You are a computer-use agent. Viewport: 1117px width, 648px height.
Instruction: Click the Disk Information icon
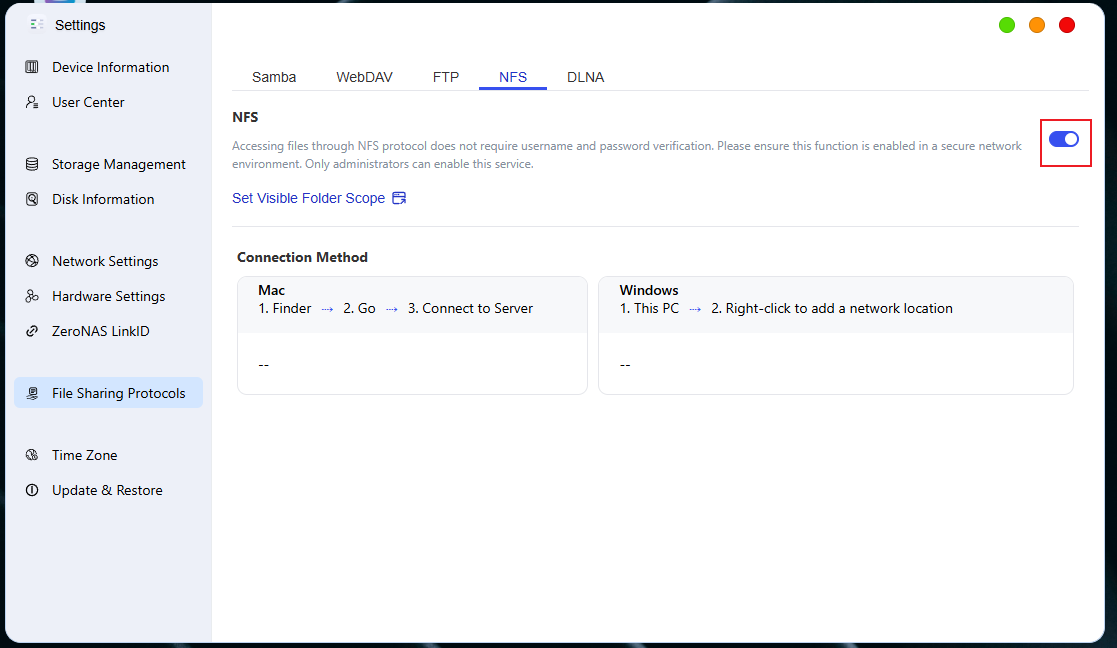[x=32, y=199]
